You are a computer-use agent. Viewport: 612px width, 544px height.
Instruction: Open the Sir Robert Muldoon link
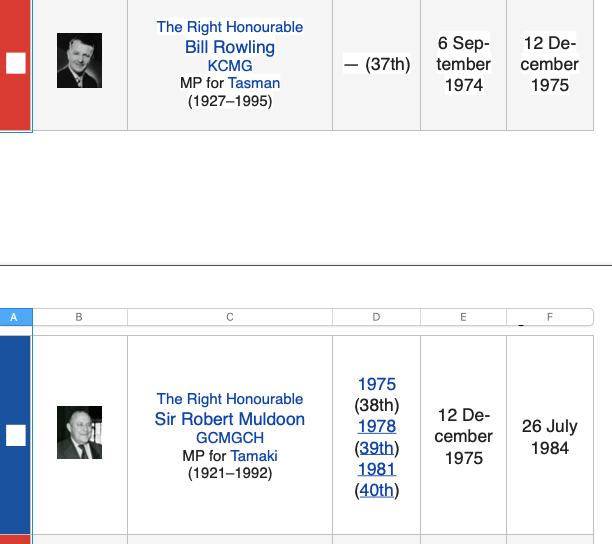click(230, 419)
